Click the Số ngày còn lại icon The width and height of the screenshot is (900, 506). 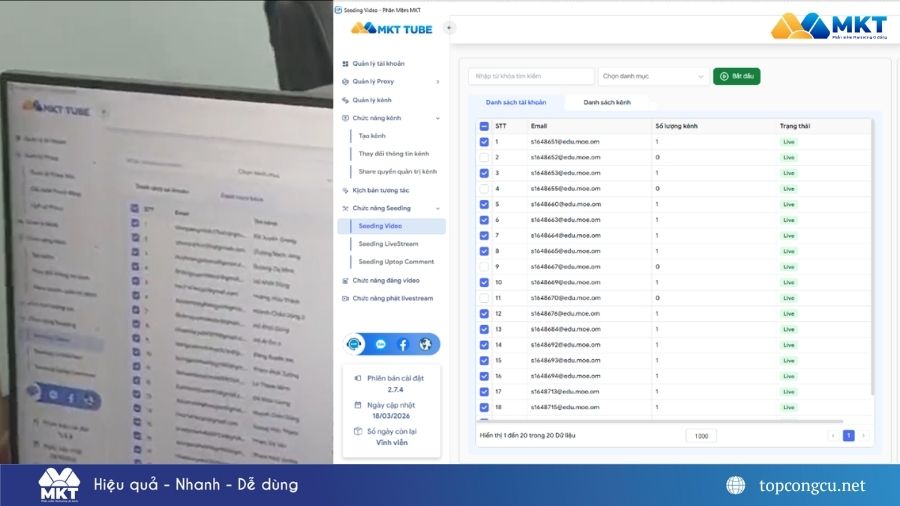coord(358,431)
